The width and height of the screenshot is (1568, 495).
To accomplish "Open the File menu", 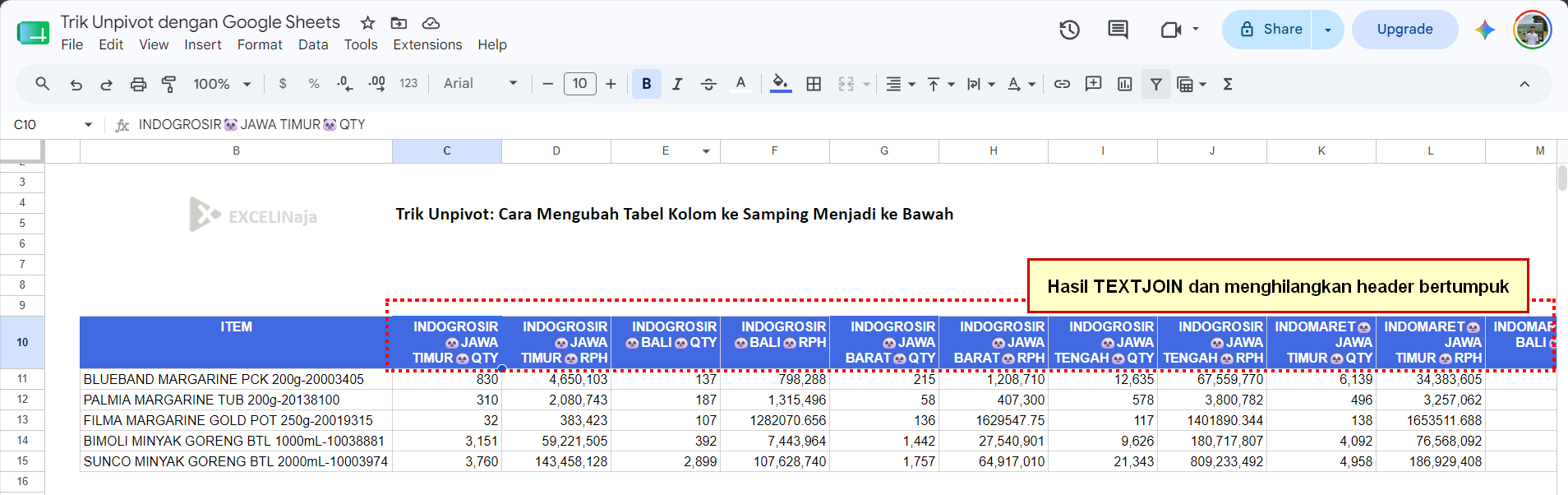I will (72, 44).
